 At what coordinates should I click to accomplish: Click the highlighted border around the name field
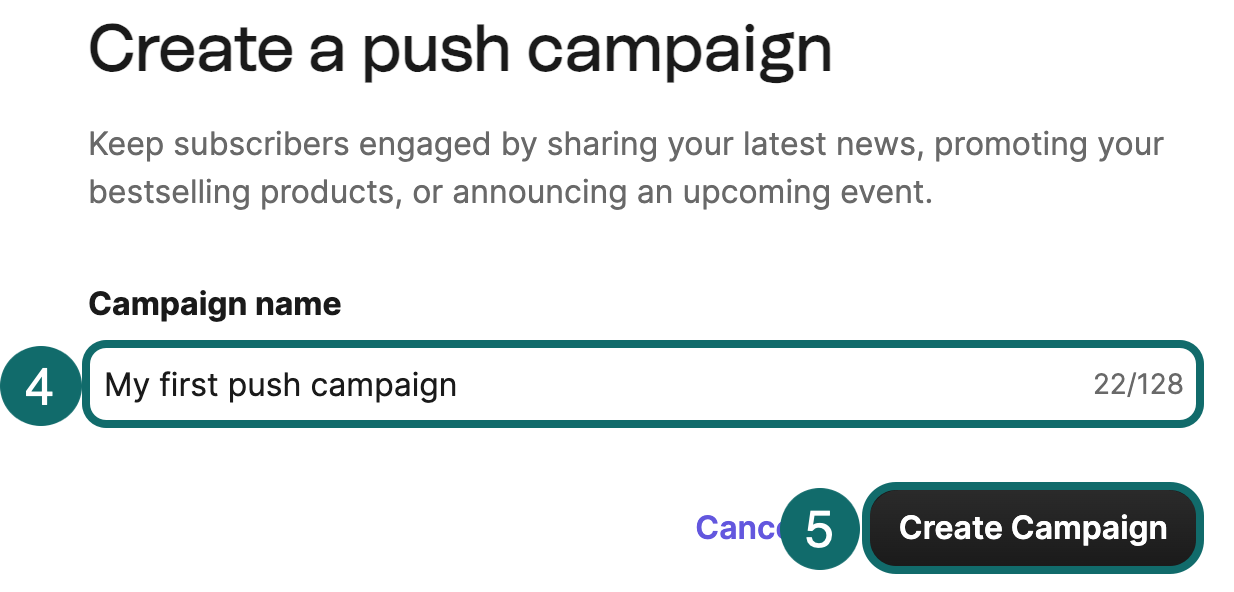[x=640, y=347]
